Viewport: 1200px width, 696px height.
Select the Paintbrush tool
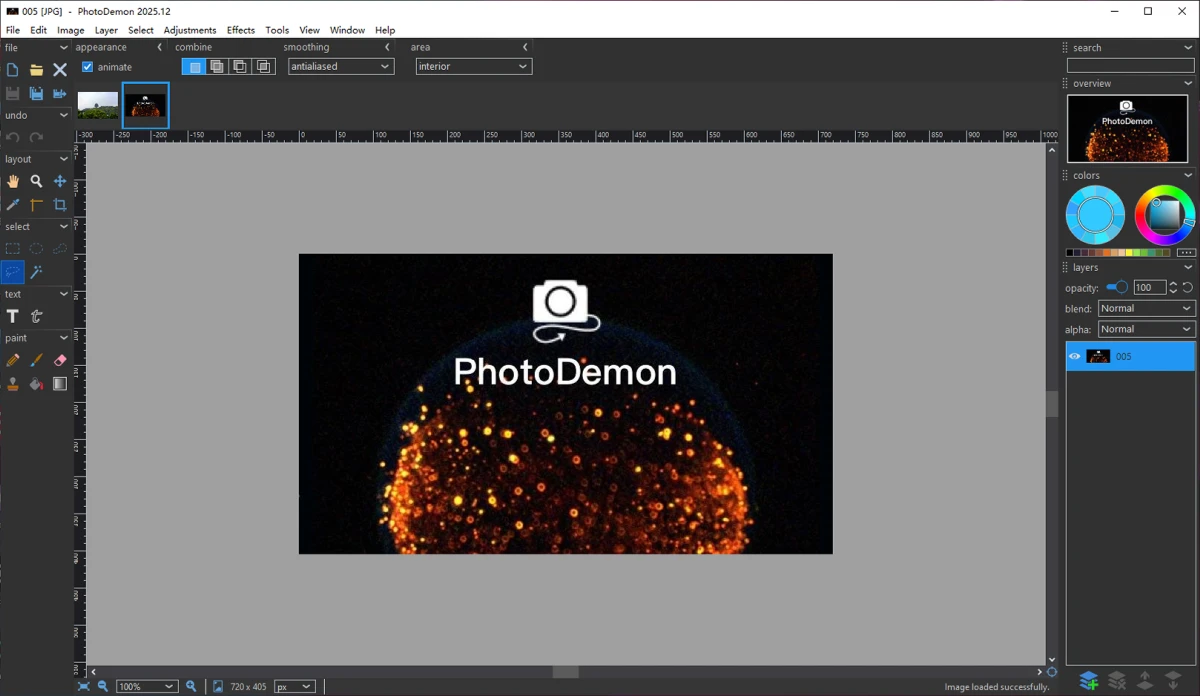coord(36,360)
